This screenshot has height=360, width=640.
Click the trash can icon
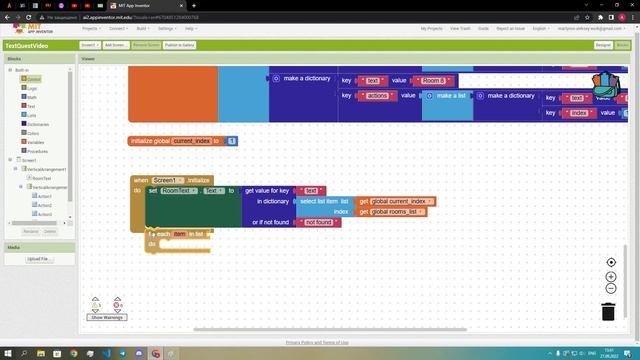(x=608, y=311)
